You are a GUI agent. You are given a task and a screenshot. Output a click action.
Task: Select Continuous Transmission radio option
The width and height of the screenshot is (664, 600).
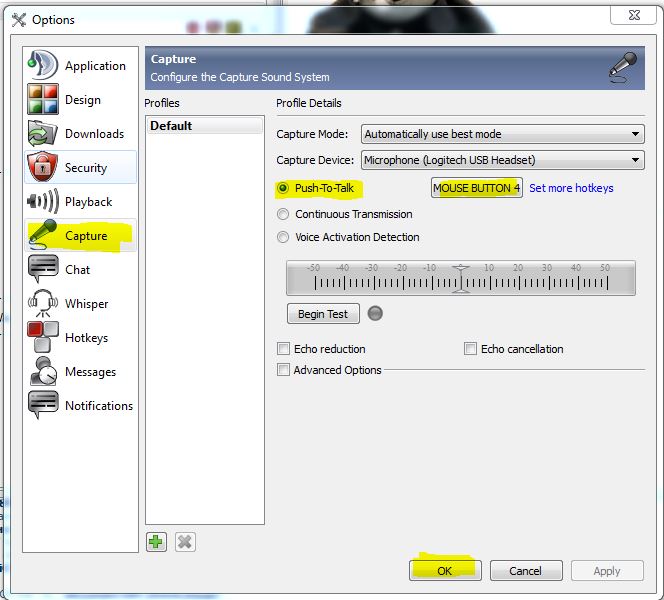[x=283, y=214]
